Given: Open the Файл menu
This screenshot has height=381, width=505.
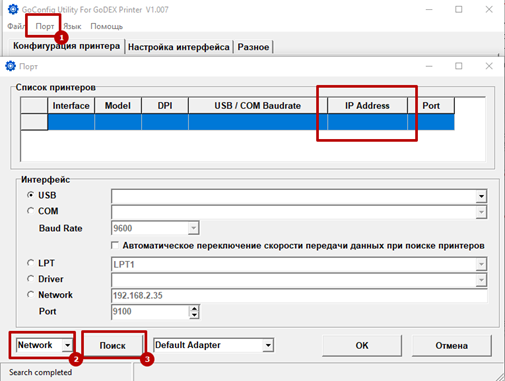Looking at the screenshot, I should (16, 26).
